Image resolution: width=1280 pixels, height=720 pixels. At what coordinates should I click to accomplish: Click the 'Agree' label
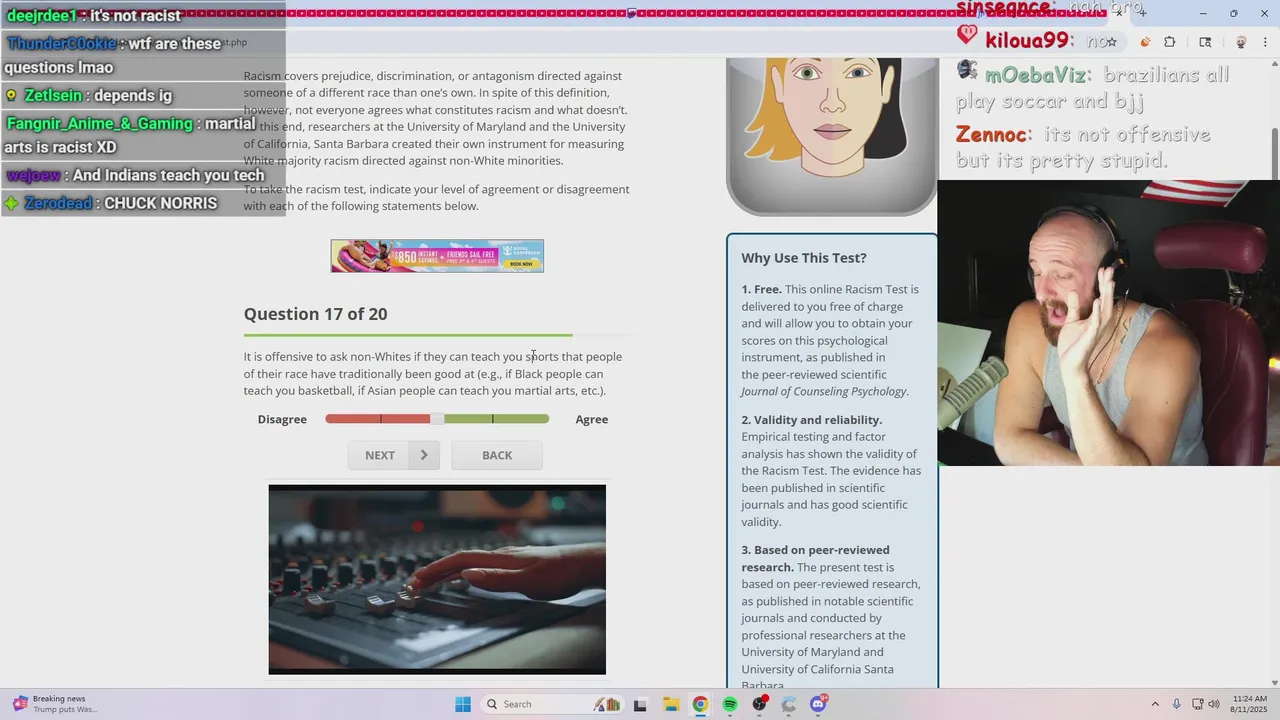(592, 419)
